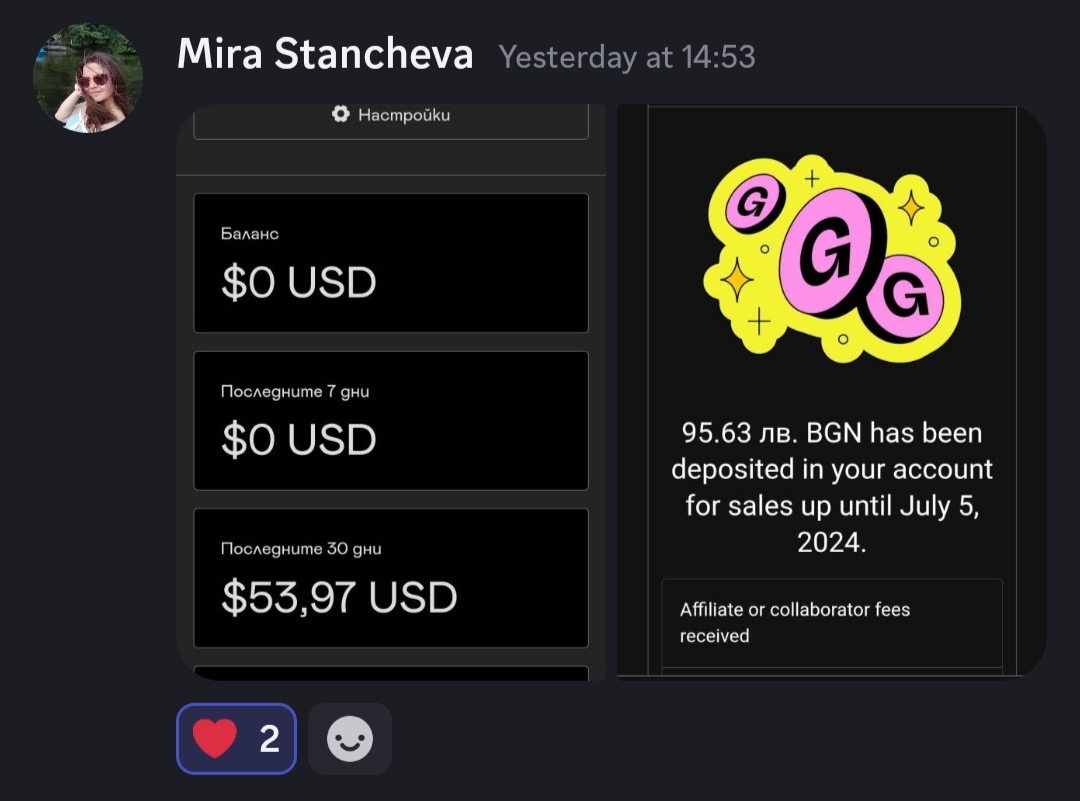Open Mira Stancheva's profile avatar

[88, 78]
